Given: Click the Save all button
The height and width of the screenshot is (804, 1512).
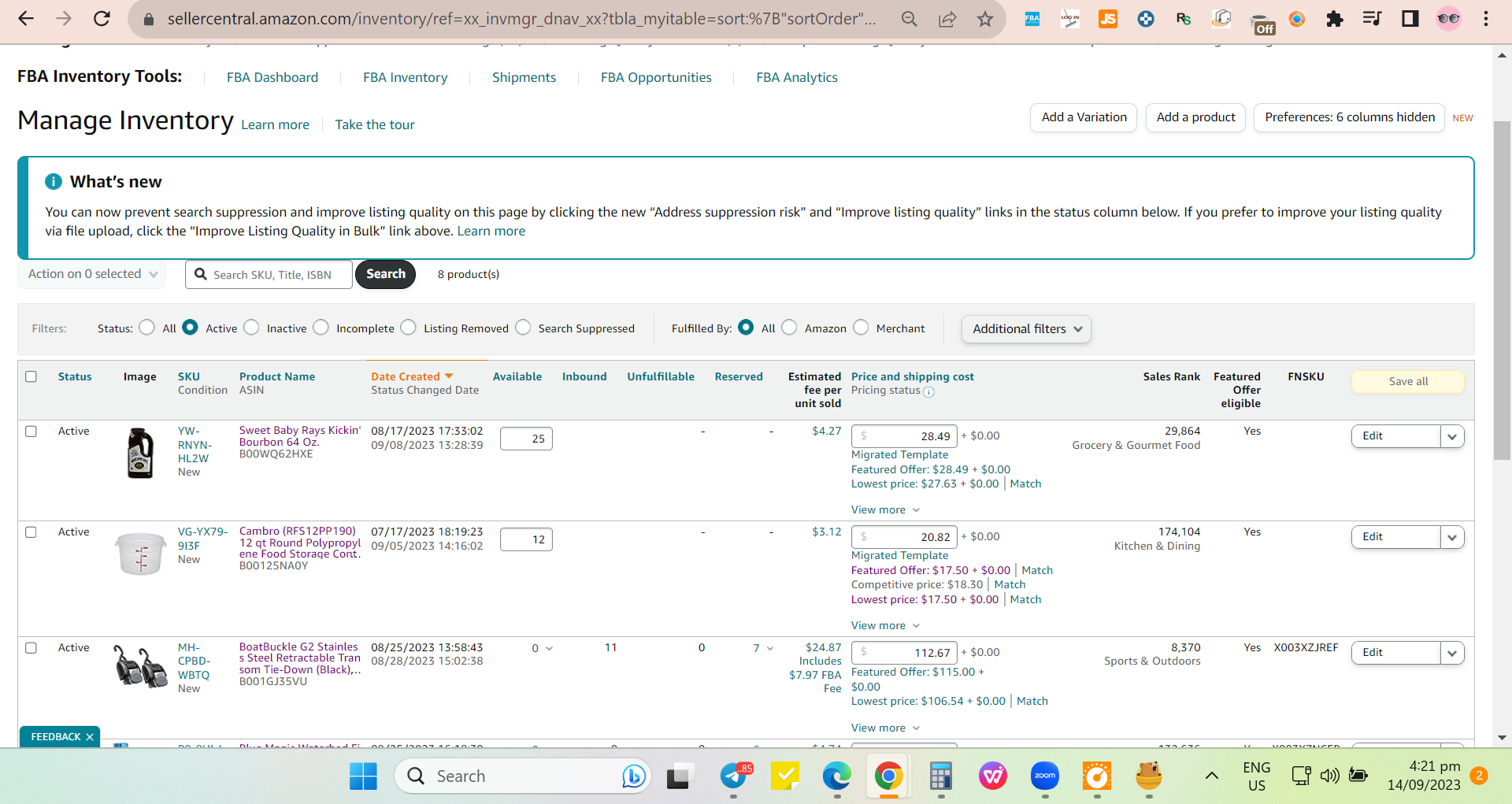Looking at the screenshot, I should pos(1408,382).
